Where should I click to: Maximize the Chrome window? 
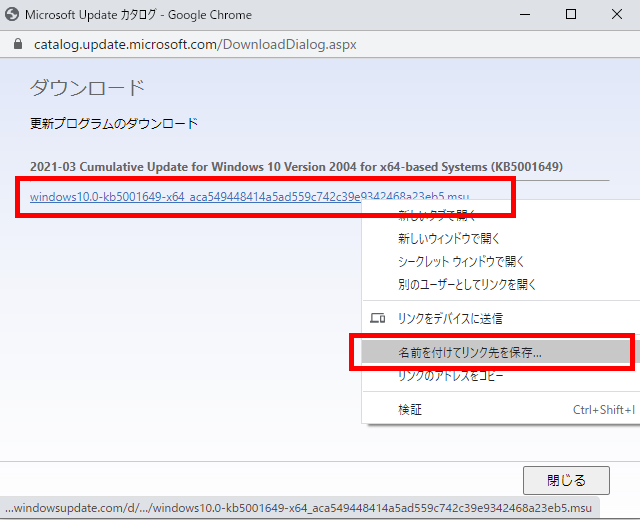click(x=571, y=15)
